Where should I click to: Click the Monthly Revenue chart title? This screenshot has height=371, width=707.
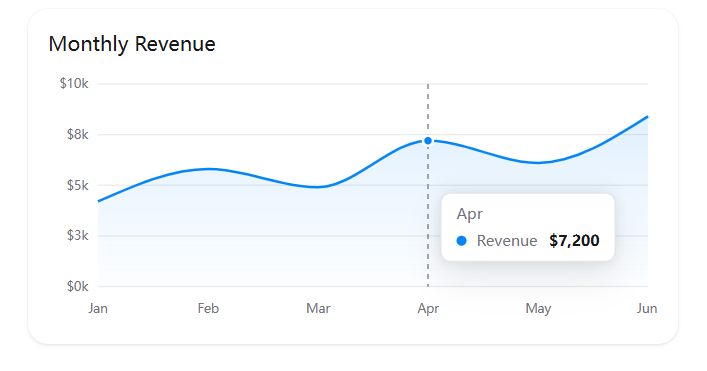point(132,44)
